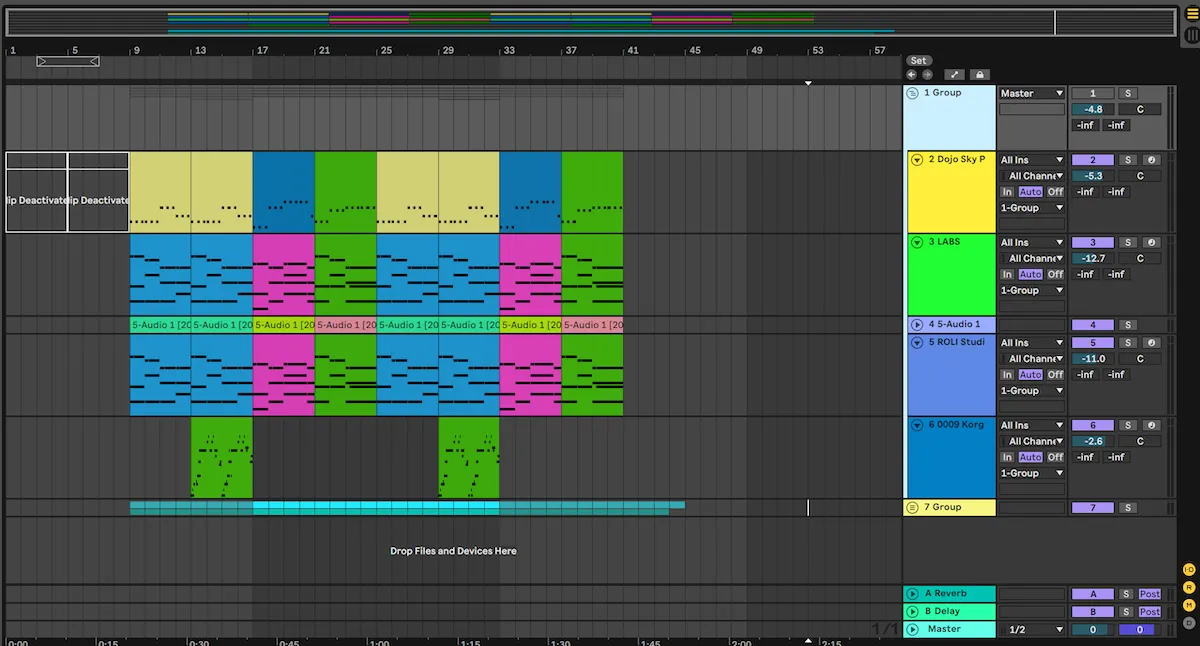The width and height of the screenshot is (1200, 646).
Task: Solo the 6 0009 Korg track
Action: (1127, 425)
